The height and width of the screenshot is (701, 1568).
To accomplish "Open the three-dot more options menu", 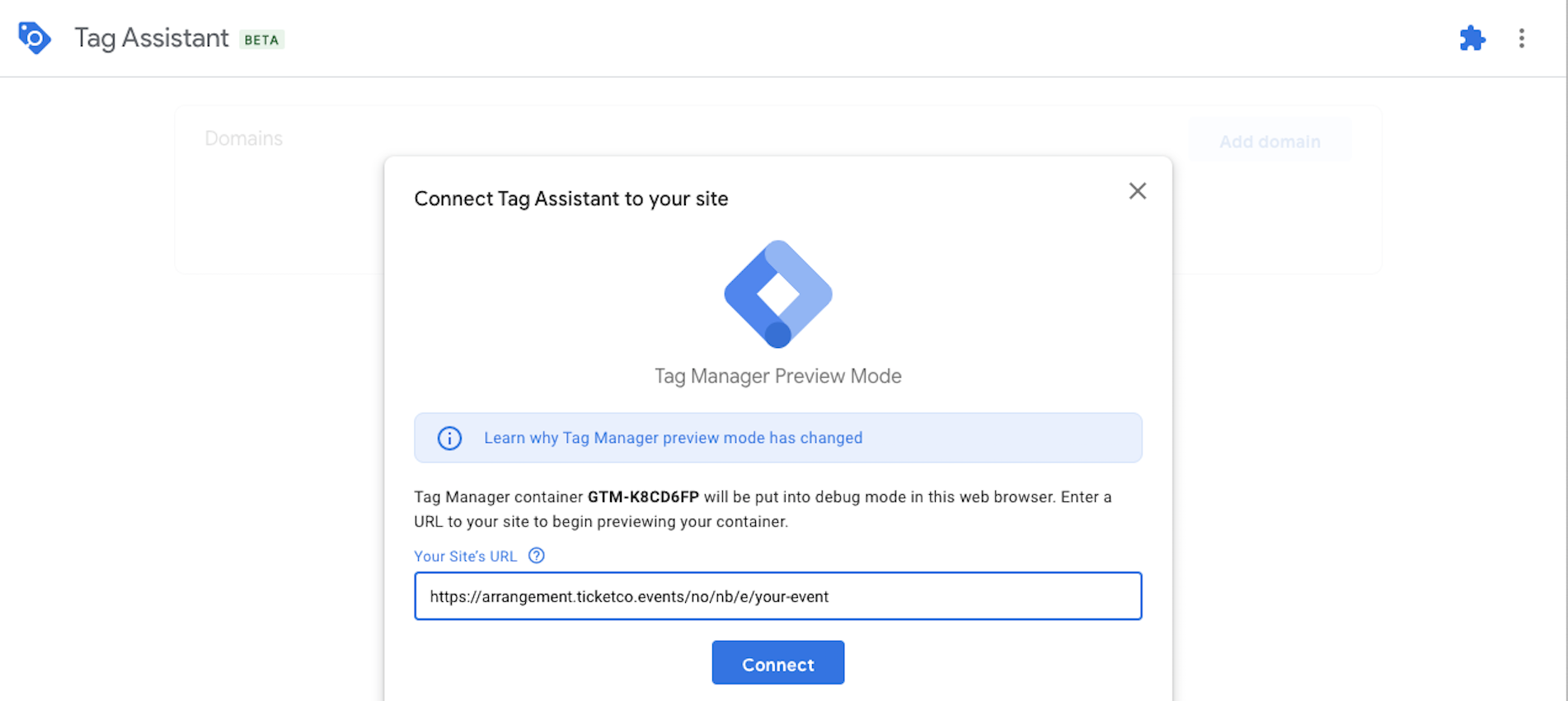I will pyautogui.click(x=1521, y=38).
